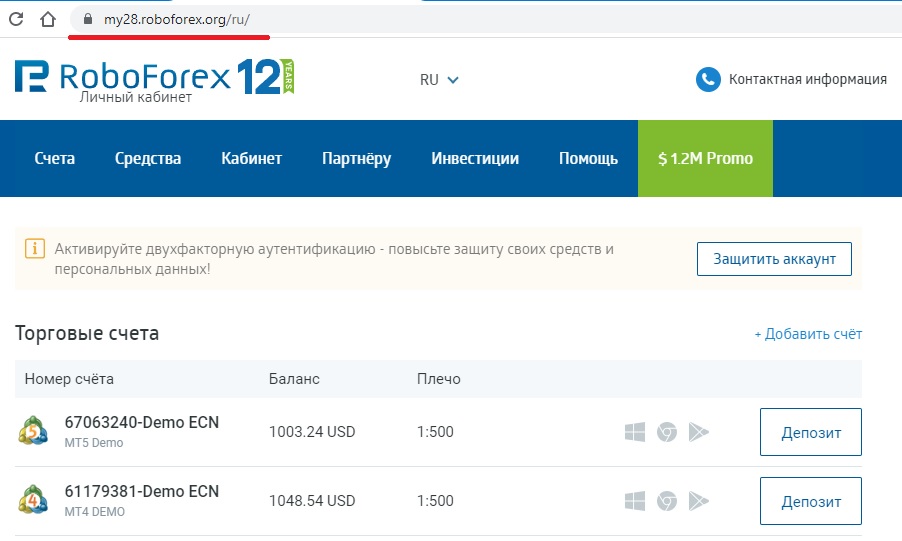902x541 pixels.
Task: Open the $1.2M Promo tab
Action: pos(705,158)
